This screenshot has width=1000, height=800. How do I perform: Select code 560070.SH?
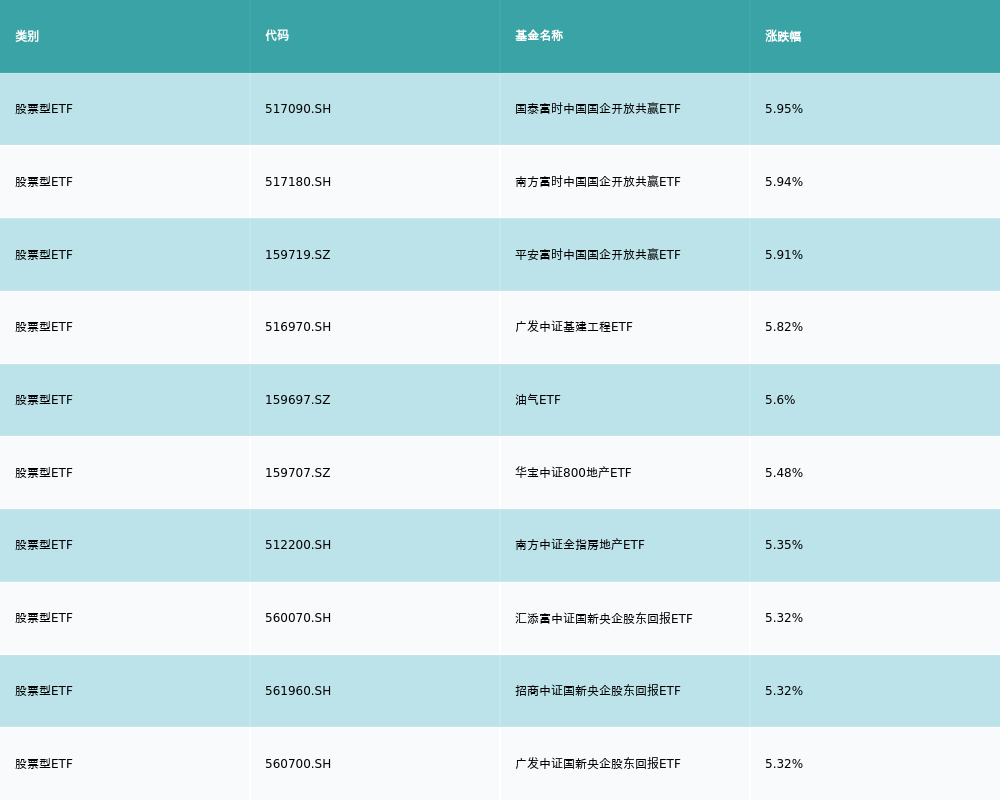tap(298, 618)
